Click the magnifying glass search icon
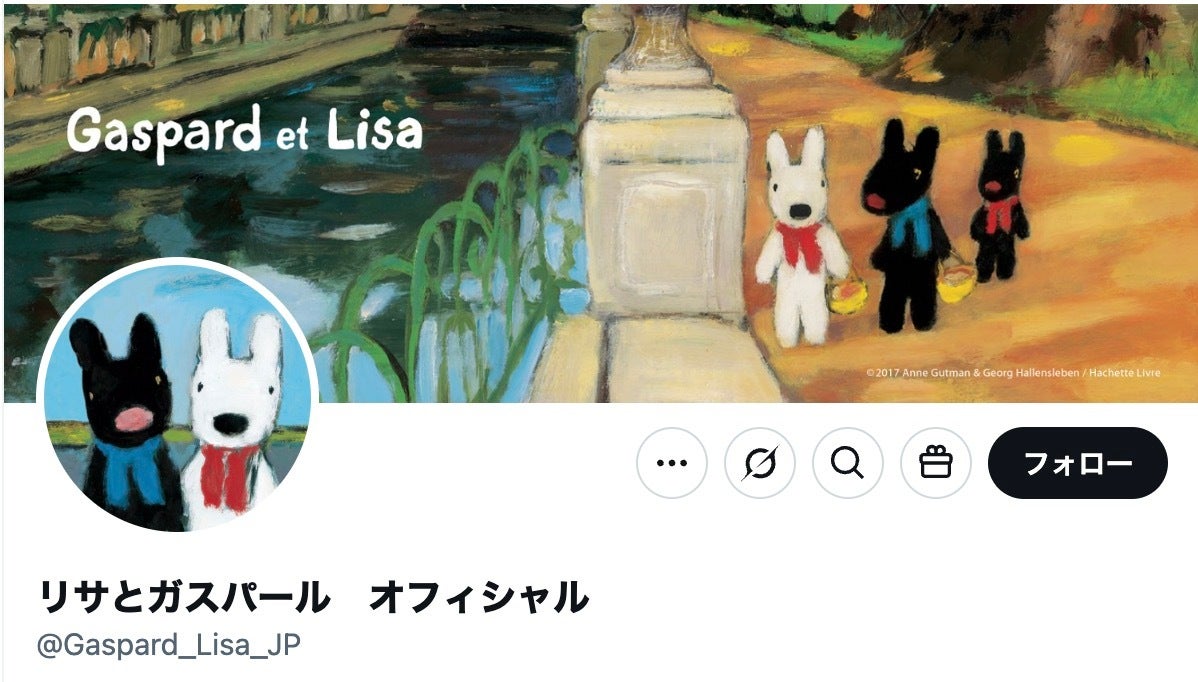 [847, 463]
